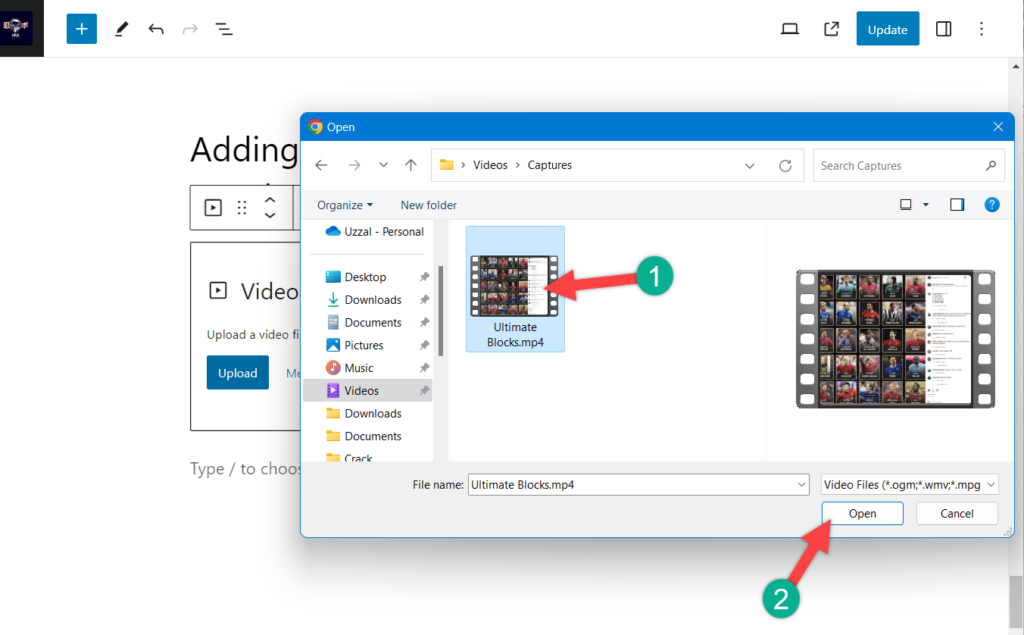
Task: Toggle the preview pane in file dialog
Action: 957,205
